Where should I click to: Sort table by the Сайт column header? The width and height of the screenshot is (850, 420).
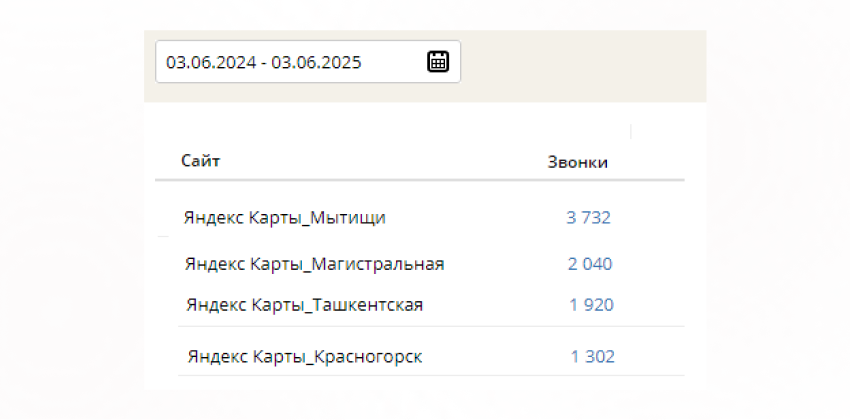click(201, 160)
